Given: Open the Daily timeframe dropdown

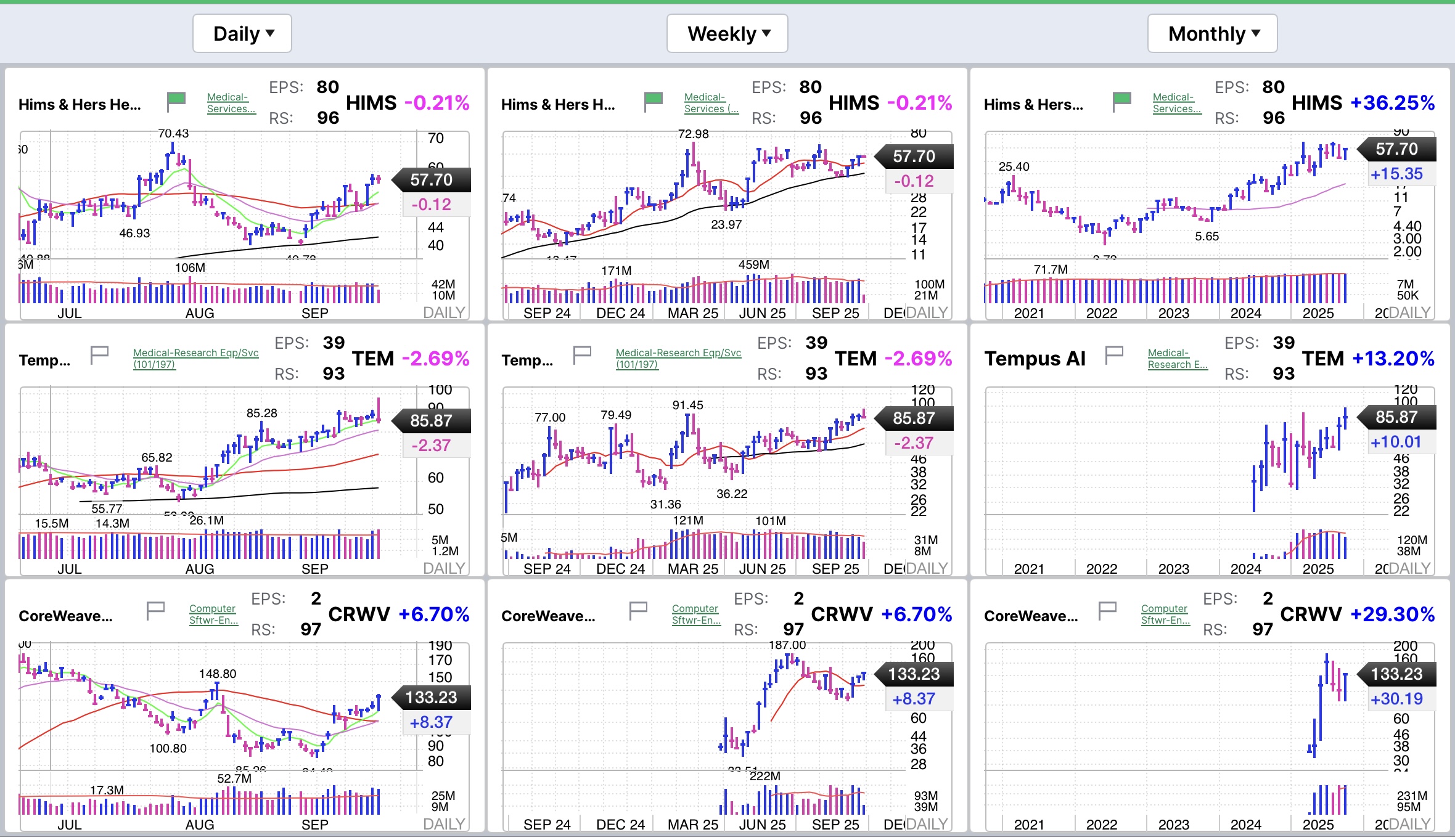Looking at the screenshot, I should click(242, 34).
